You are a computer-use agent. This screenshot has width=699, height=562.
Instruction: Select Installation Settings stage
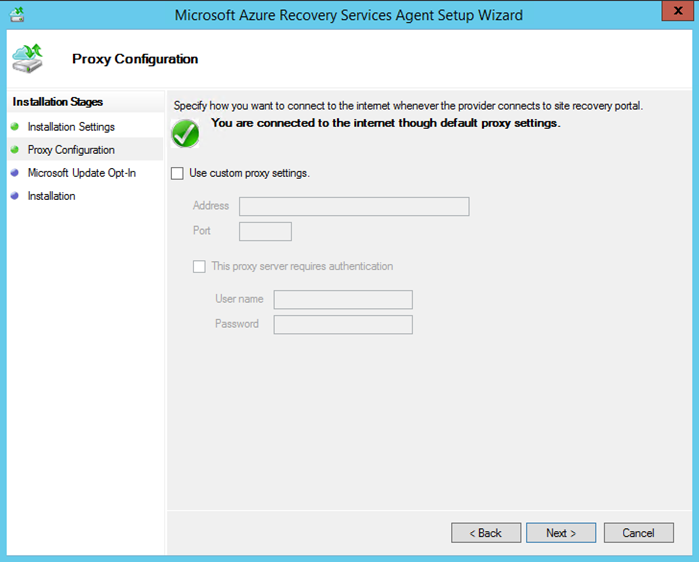click(x=71, y=127)
